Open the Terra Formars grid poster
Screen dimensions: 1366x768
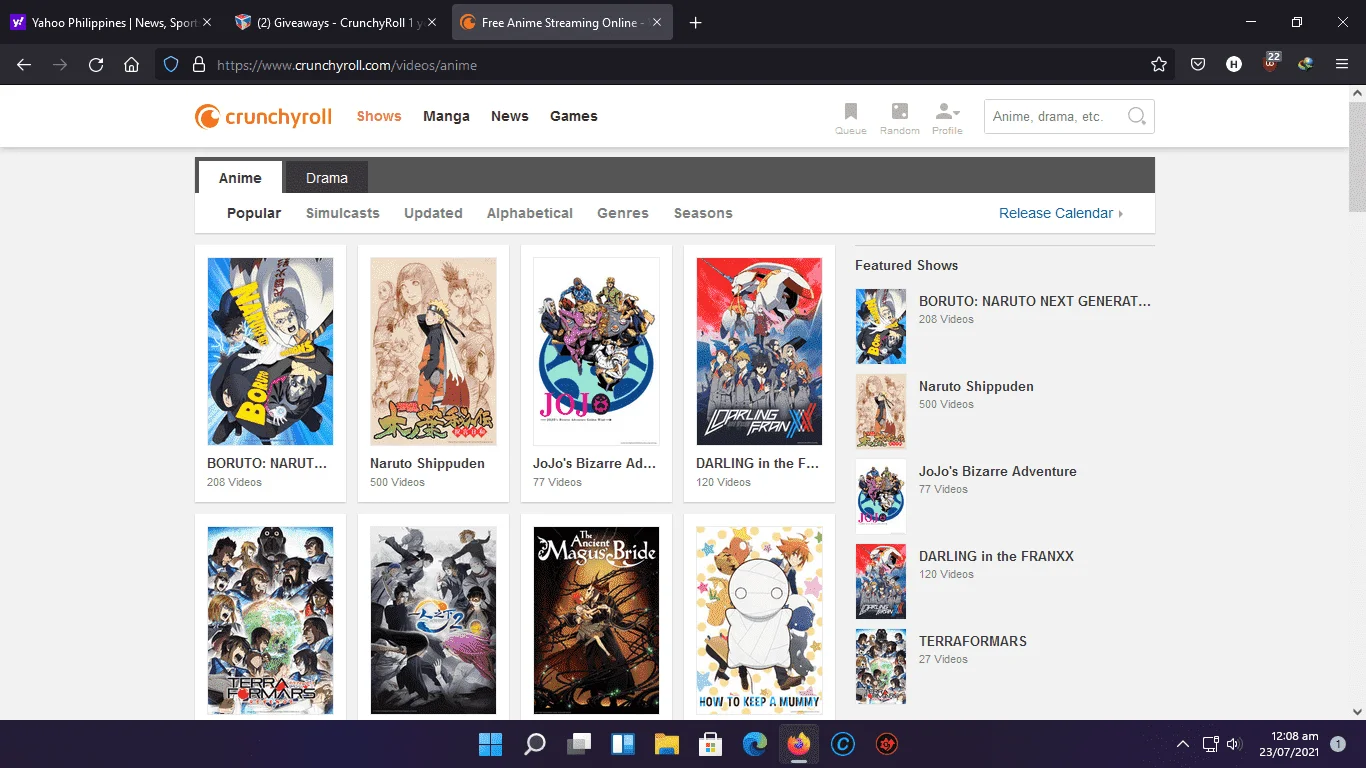[x=270, y=620]
